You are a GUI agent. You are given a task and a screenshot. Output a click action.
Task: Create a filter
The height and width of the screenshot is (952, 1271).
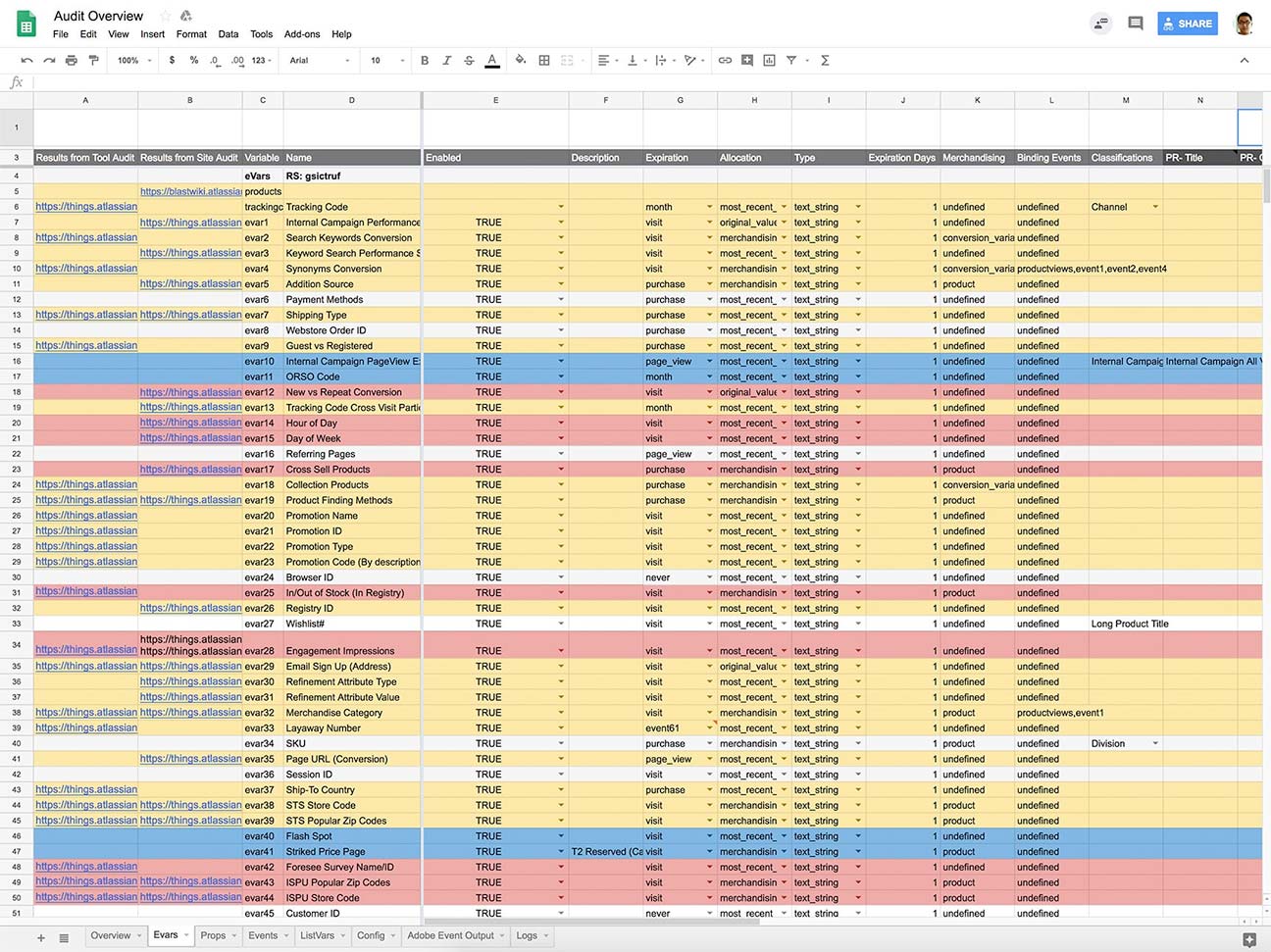click(x=791, y=61)
